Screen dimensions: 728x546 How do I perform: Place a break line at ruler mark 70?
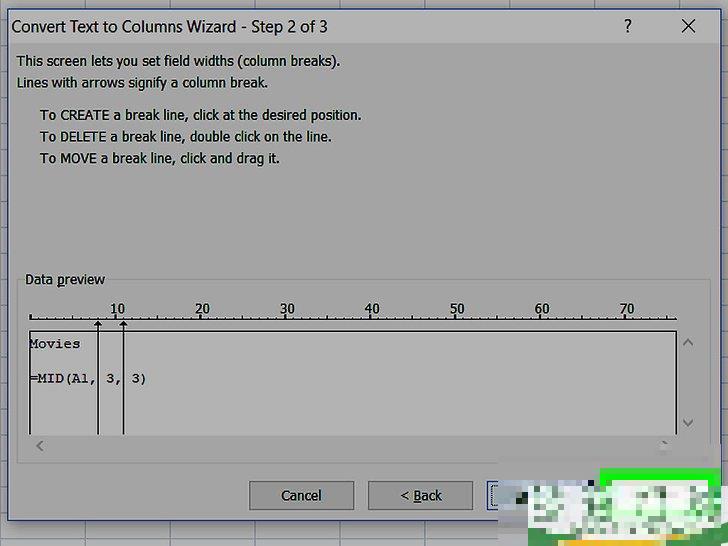click(x=625, y=317)
